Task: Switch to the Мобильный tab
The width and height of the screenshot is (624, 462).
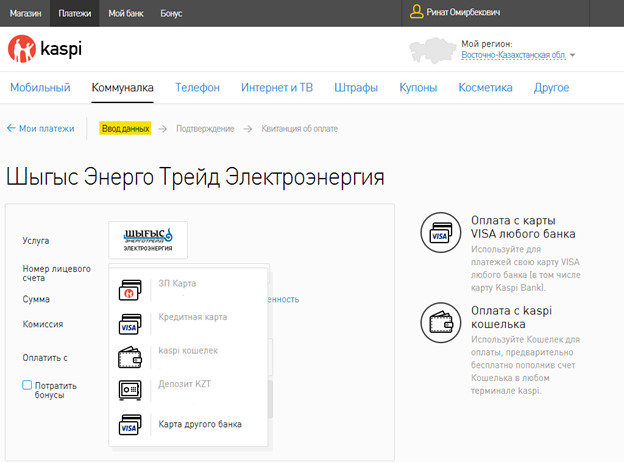Action: point(40,88)
